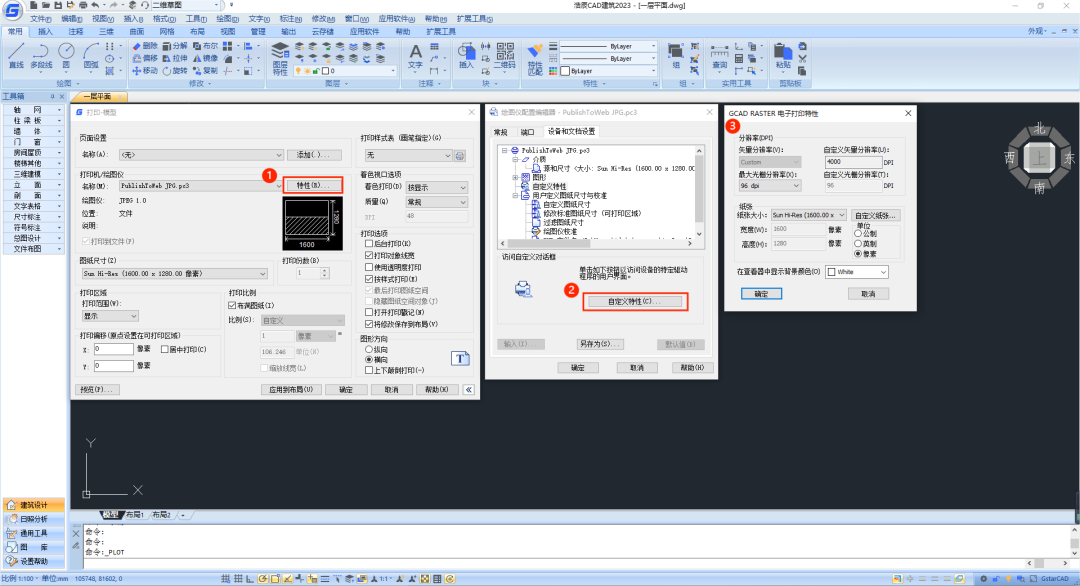
Task: Open ByLayer color swatch dropdown in 特性 panel
Action: pyautogui.click(x=608, y=71)
